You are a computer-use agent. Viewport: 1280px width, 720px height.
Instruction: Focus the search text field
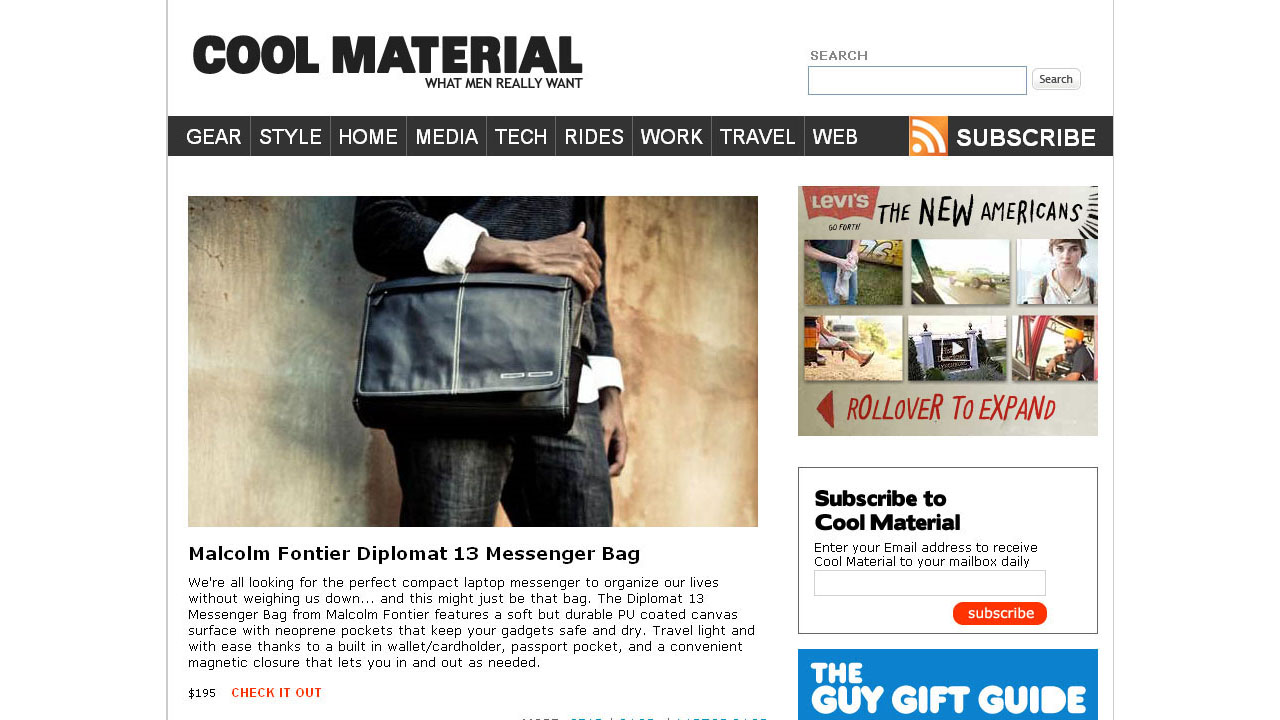point(917,80)
